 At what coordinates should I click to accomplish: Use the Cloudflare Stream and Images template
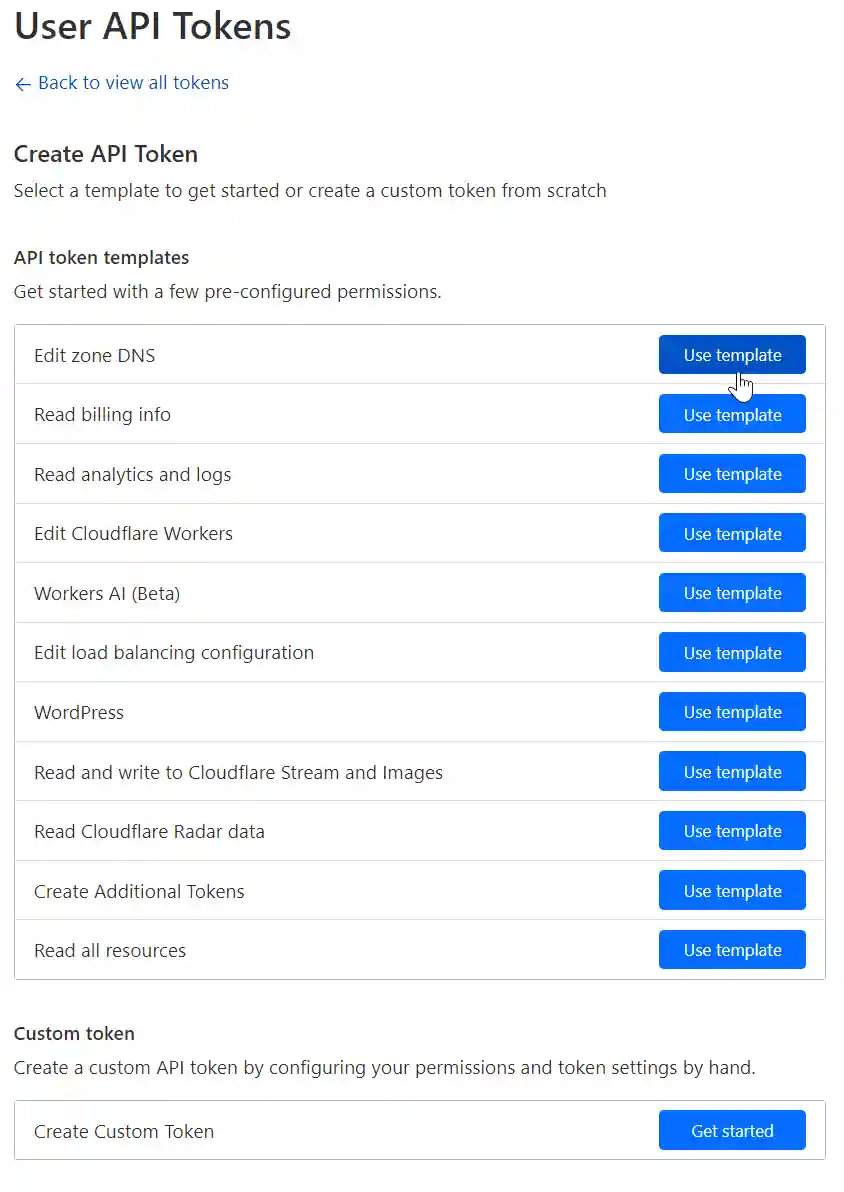[731, 771]
